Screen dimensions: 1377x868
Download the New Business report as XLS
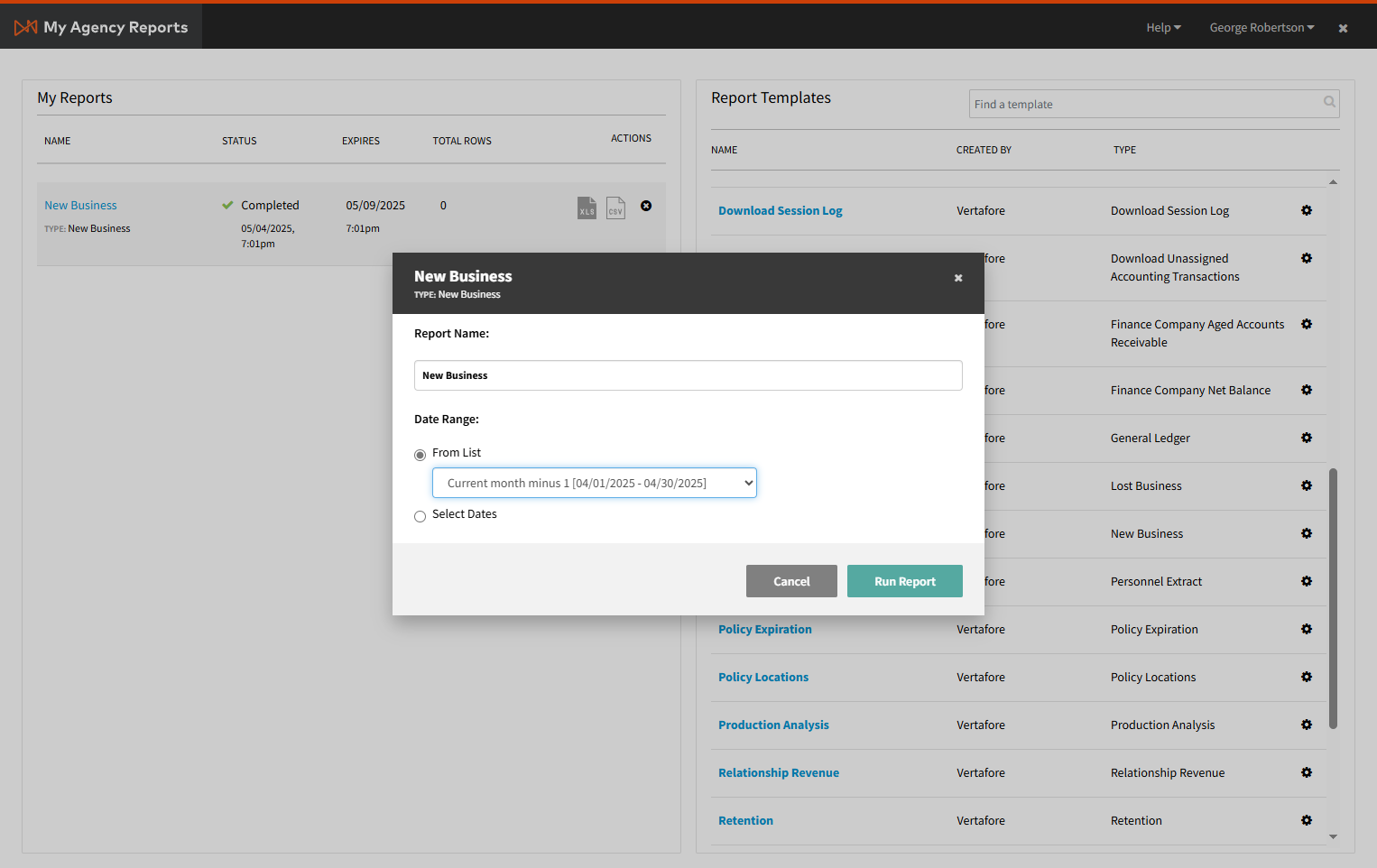[x=587, y=208]
